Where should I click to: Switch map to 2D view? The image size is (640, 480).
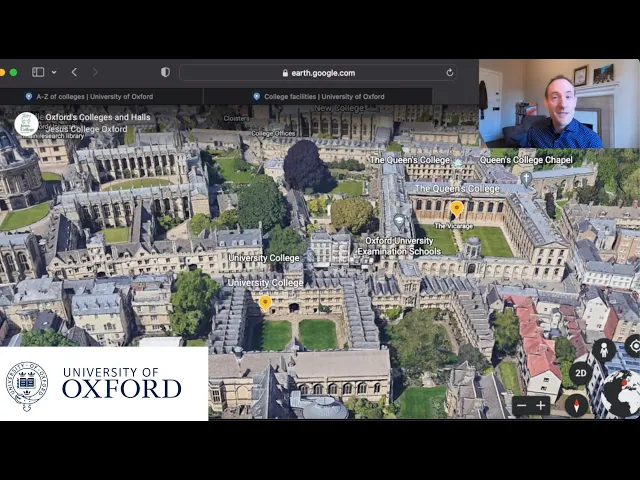pyautogui.click(x=580, y=373)
